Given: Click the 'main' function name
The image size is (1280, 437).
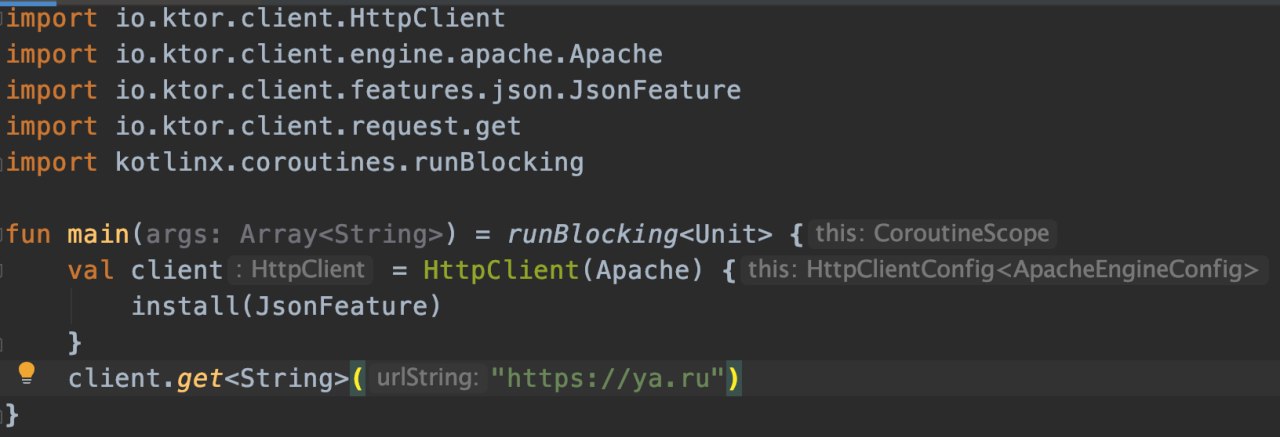Looking at the screenshot, I should pos(99,235).
